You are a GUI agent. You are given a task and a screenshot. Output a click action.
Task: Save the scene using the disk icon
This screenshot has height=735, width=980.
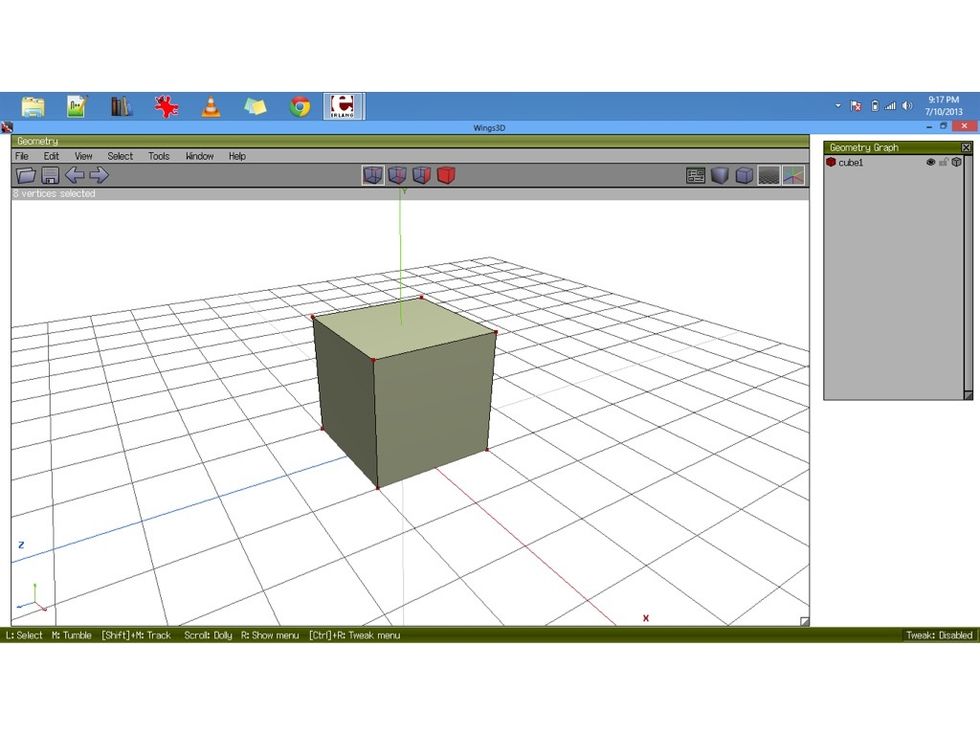coord(48,175)
